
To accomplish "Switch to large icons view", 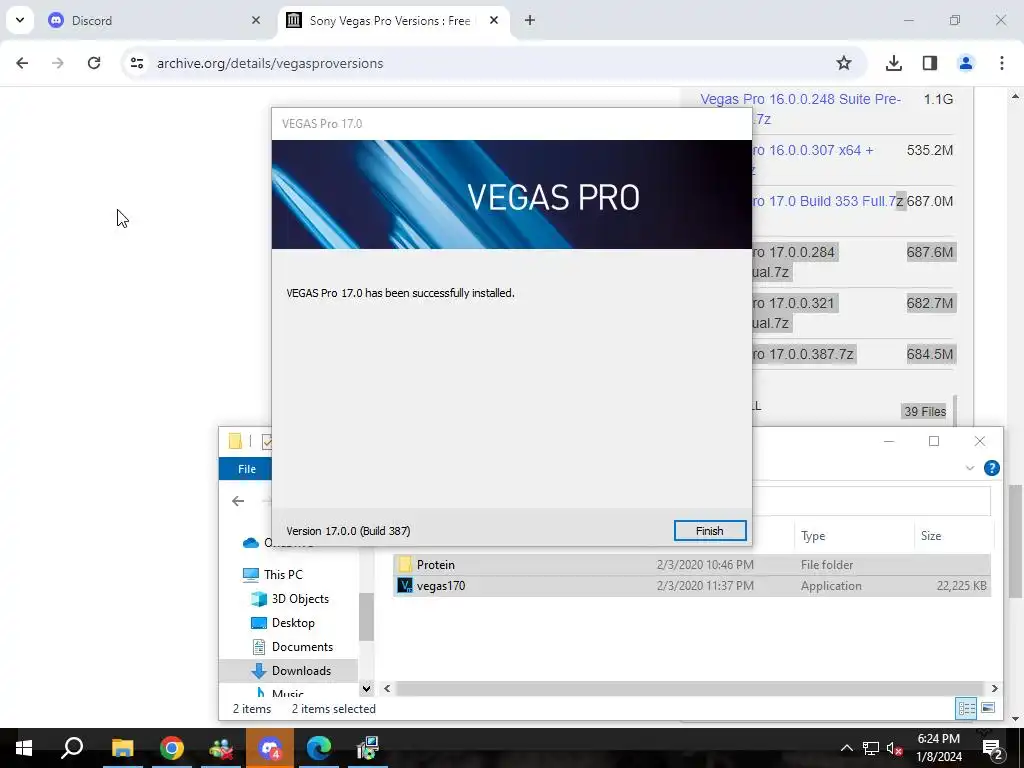I will tap(988, 708).
